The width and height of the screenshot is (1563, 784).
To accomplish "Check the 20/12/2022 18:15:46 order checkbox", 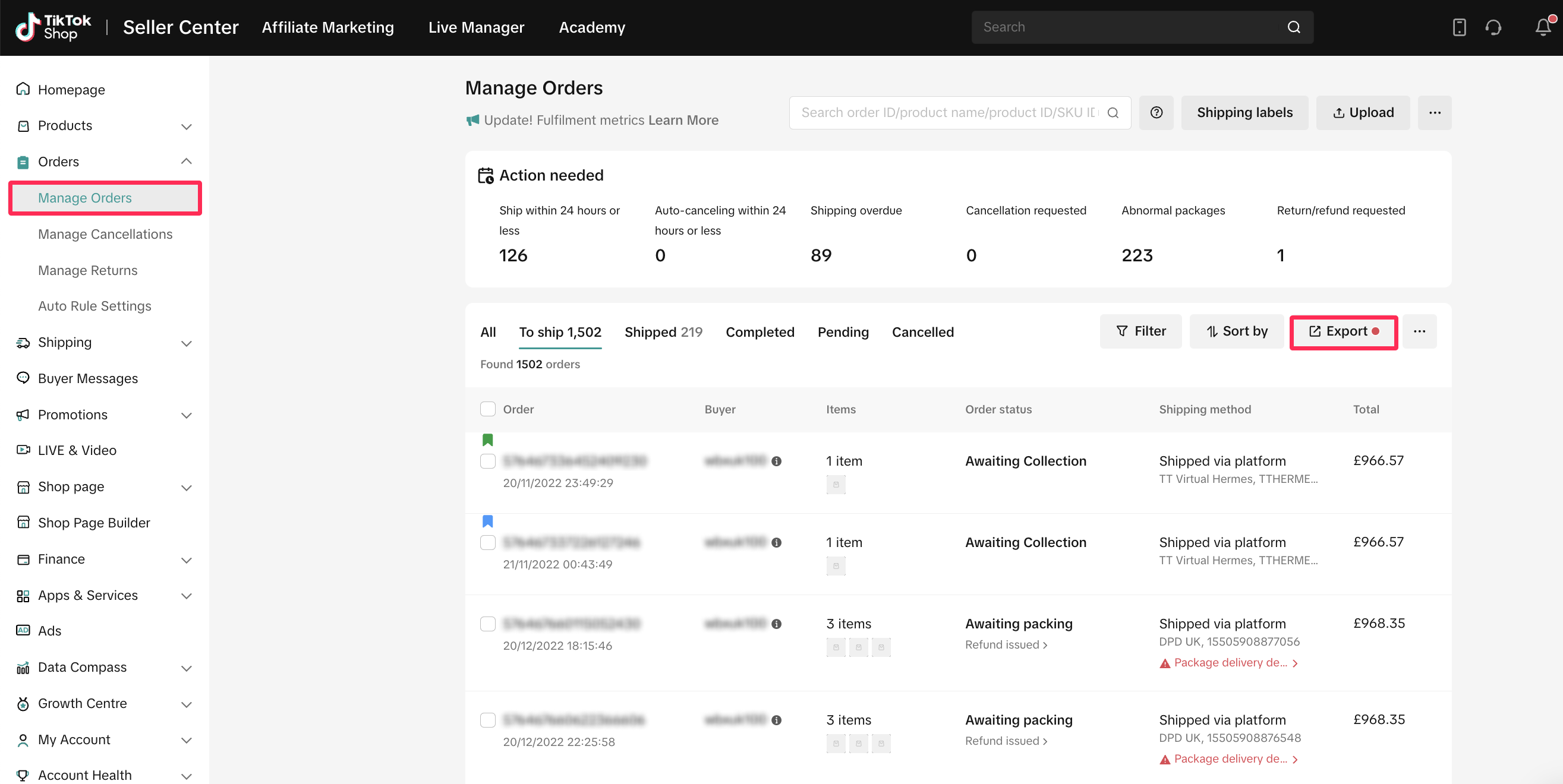I will tap(487, 624).
